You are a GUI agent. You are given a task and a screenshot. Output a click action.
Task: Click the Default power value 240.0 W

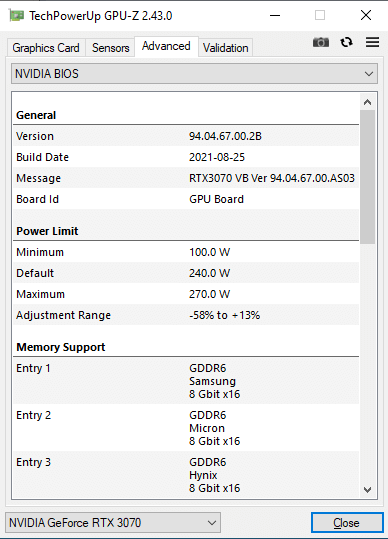(209, 273)
